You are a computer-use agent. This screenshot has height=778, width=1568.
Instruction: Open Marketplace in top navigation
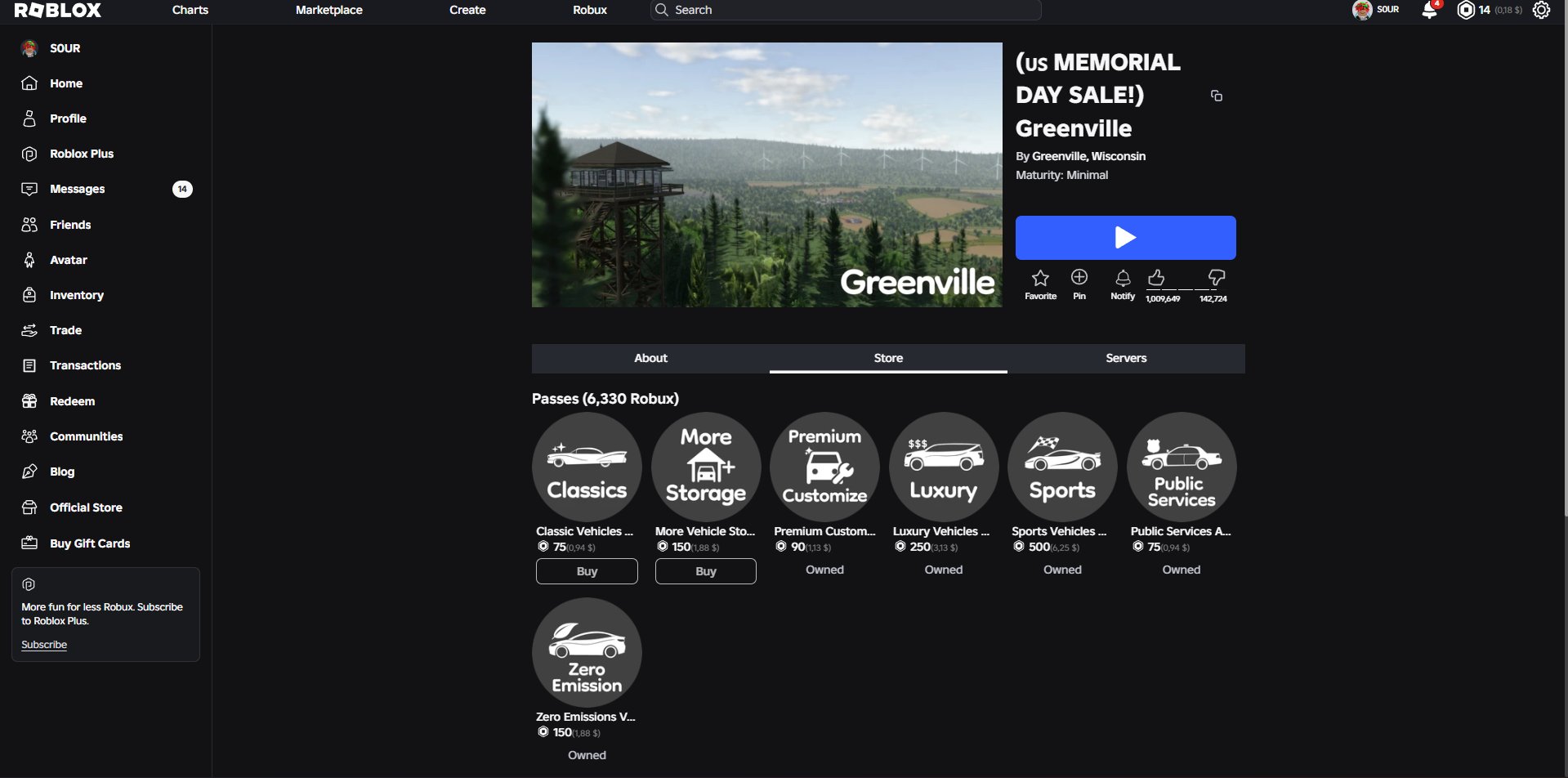[329, 10]
